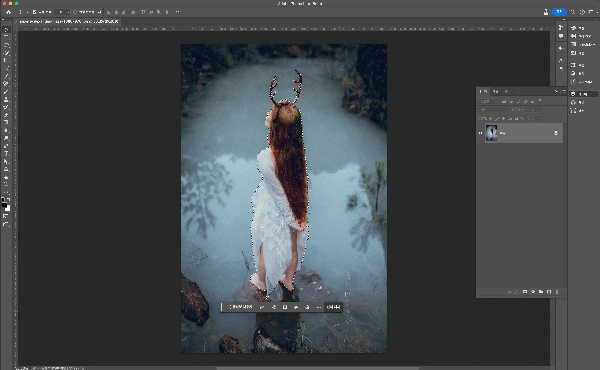The height and width of the screenshot is (370, 600).
Task: Switch to the Channels tab in floating panel
Action: pos(496,91)
